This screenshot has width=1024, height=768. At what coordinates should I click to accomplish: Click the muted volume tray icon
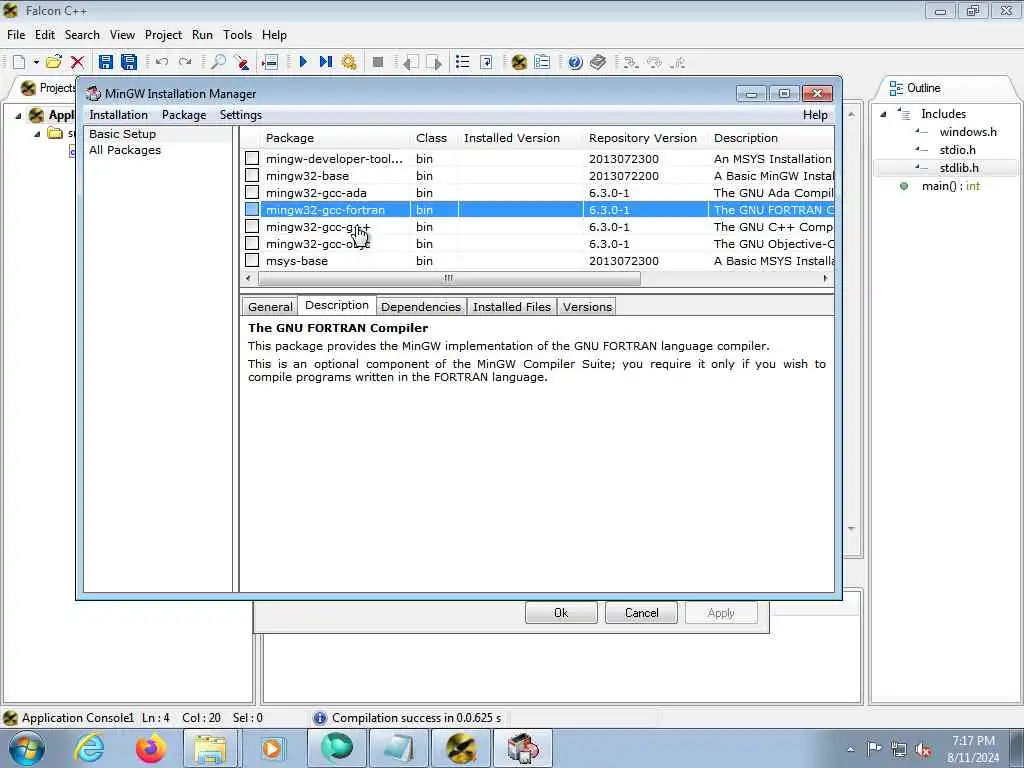(923, 749)
